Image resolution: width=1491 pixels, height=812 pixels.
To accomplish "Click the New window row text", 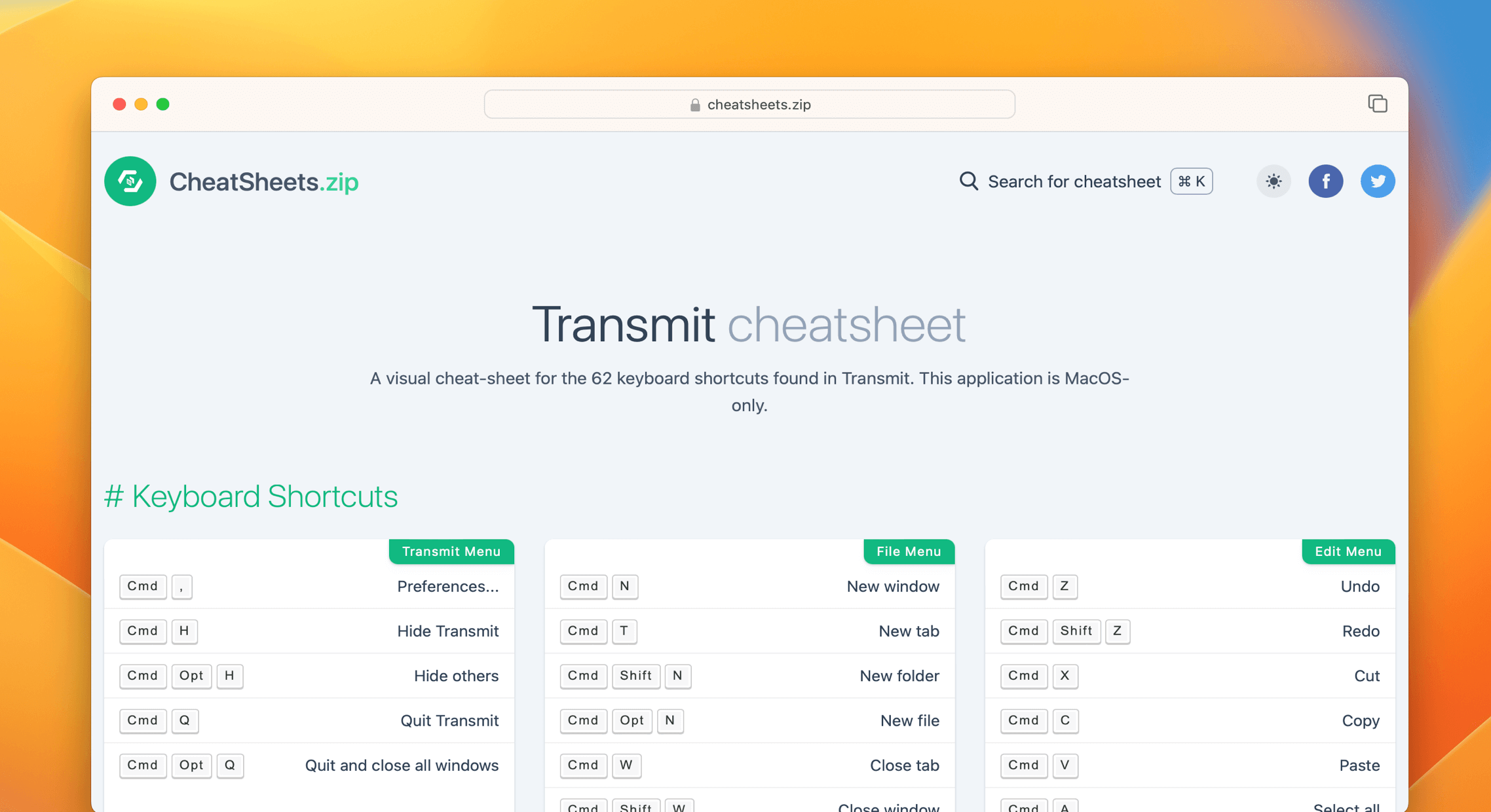I will pos(893,587).
